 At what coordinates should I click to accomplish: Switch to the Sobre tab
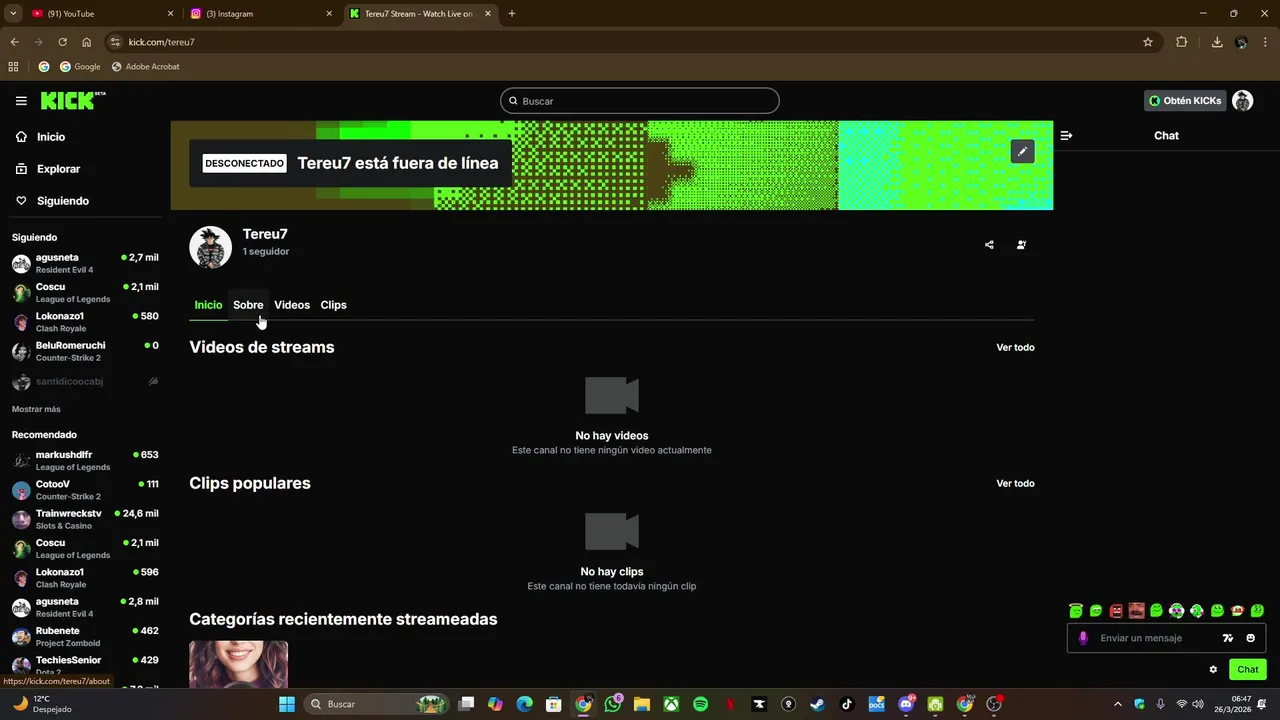[248, 305]
